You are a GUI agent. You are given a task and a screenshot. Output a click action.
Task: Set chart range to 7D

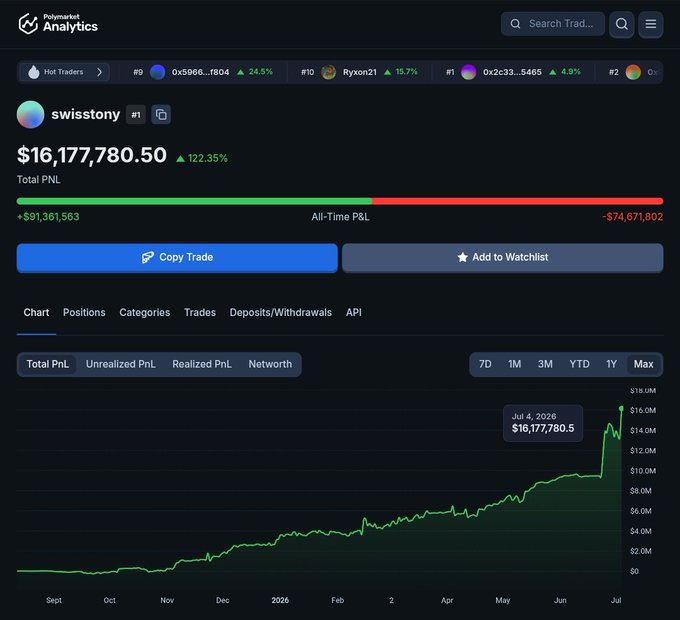click(485, 364)
